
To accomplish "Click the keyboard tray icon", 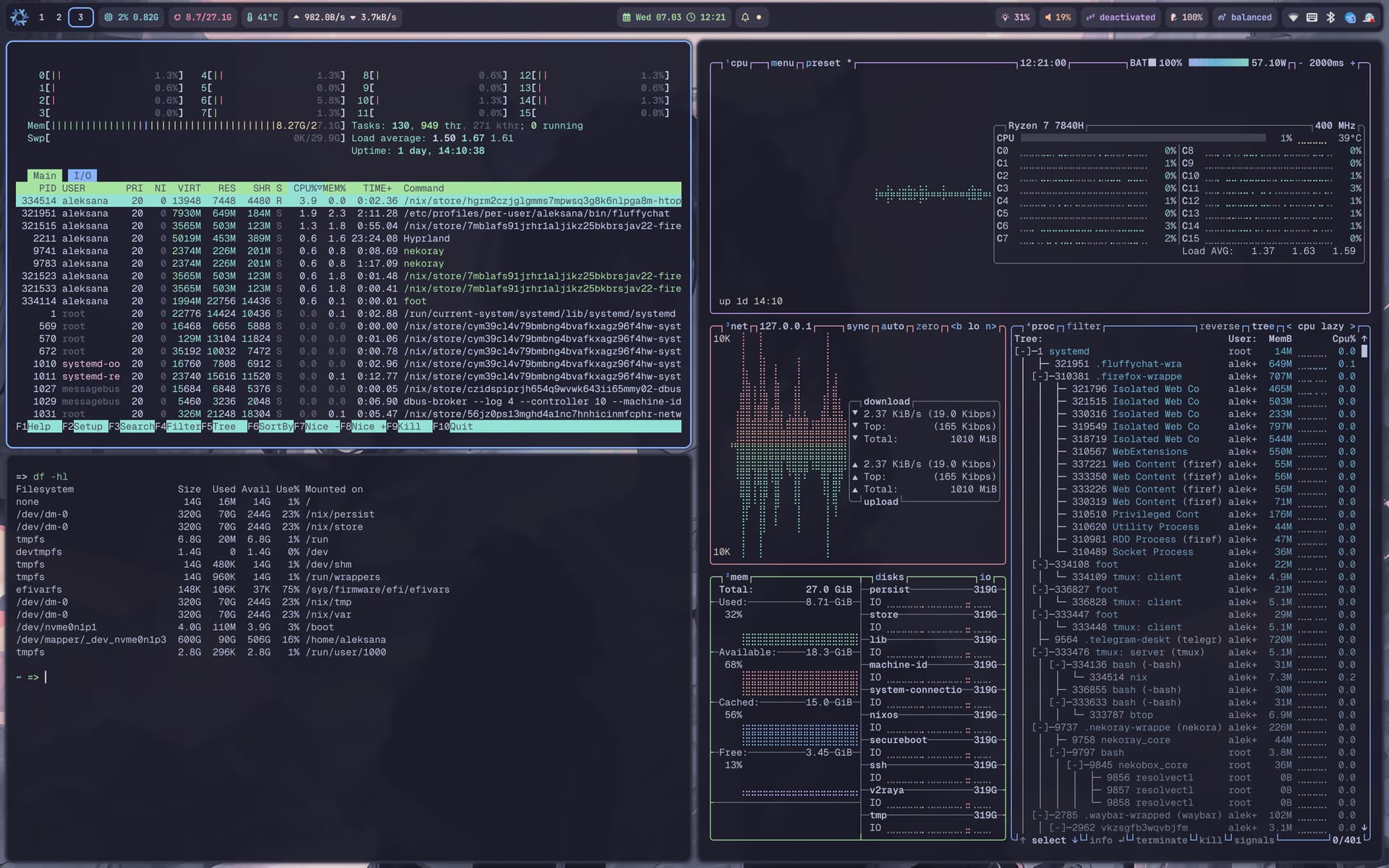I will [1312, 17].
